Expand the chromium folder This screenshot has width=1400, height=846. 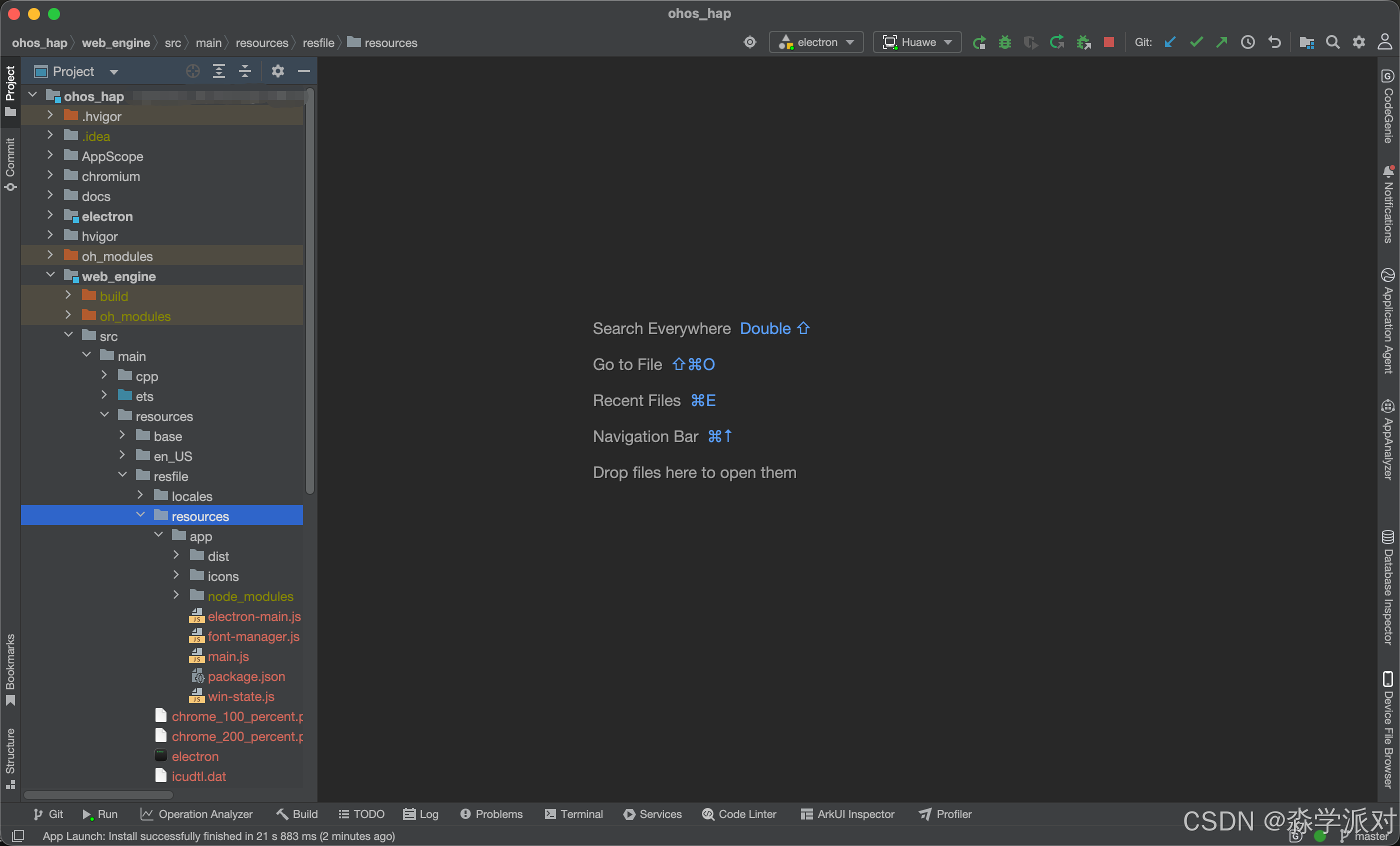50,175
